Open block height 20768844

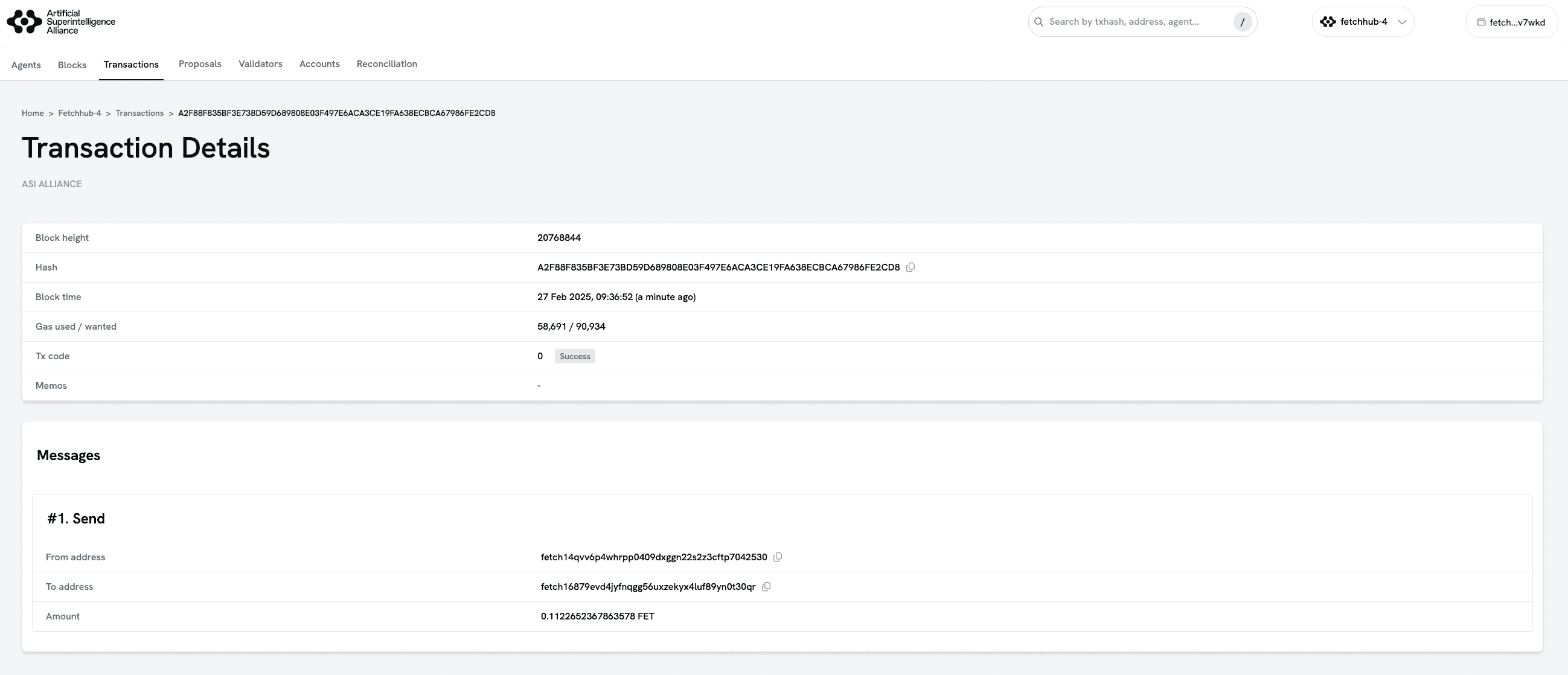pyautogui.click(x=558, y=238)
